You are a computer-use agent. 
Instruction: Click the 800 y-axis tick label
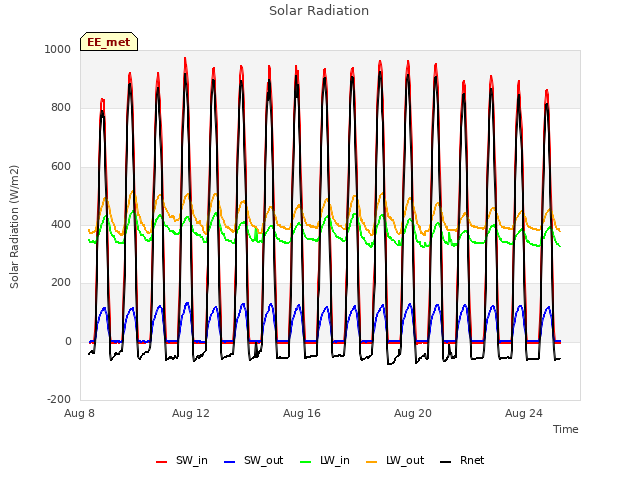[61, 108]
